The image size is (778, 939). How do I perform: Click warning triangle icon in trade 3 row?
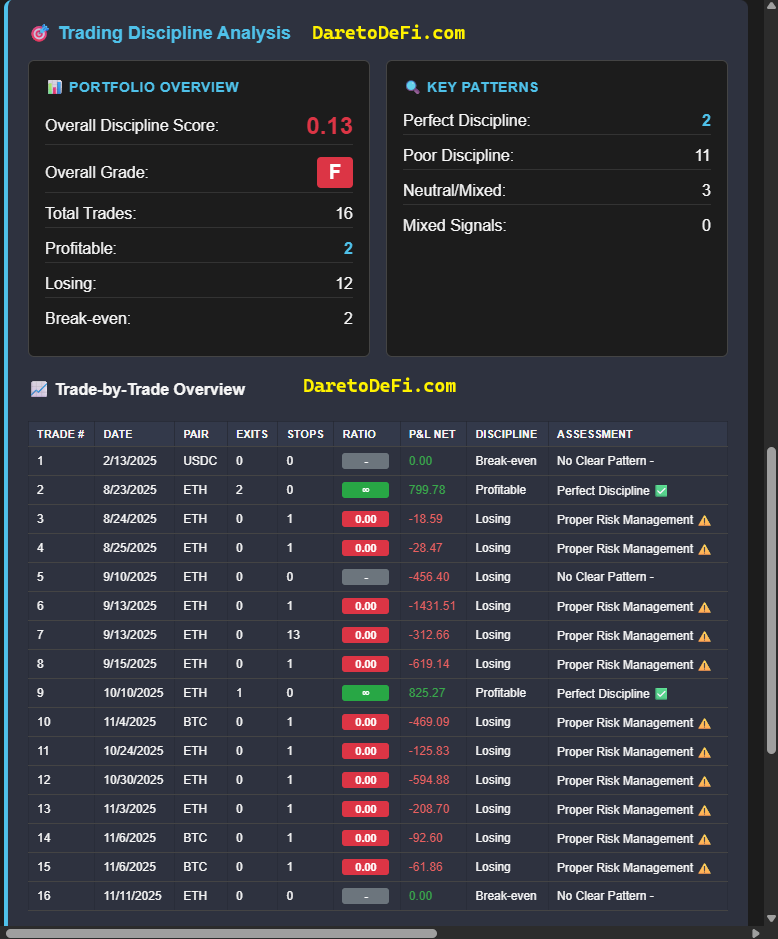click(x=704, y=520)
